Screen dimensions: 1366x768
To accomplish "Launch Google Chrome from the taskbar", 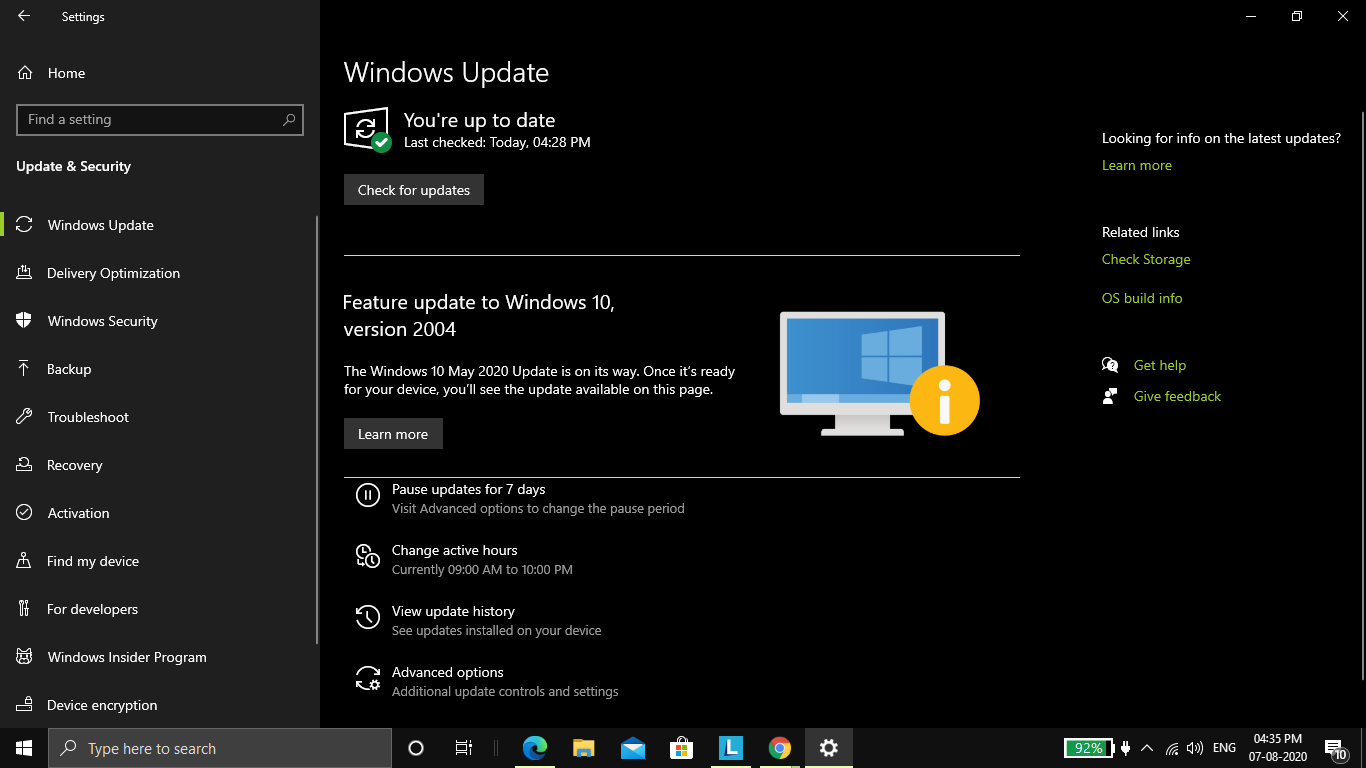I will (780, 748).
